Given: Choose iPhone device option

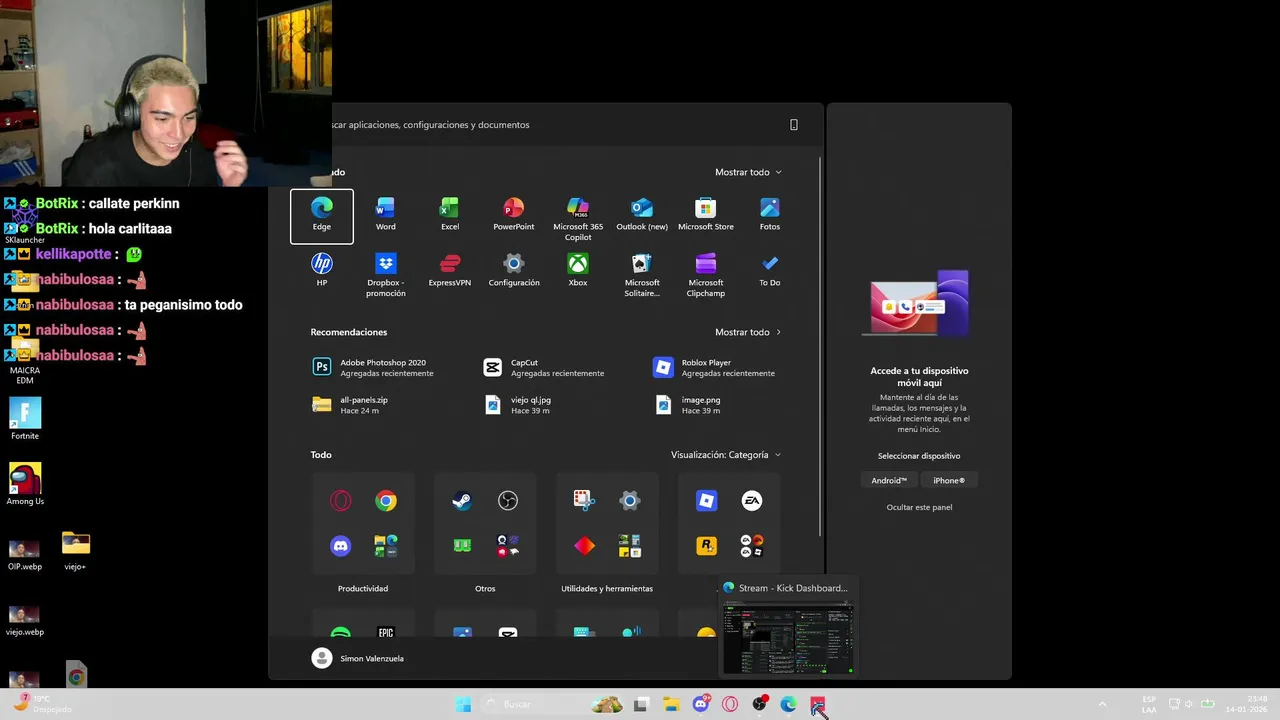Looking at the screenshot, I should (949, 480).
